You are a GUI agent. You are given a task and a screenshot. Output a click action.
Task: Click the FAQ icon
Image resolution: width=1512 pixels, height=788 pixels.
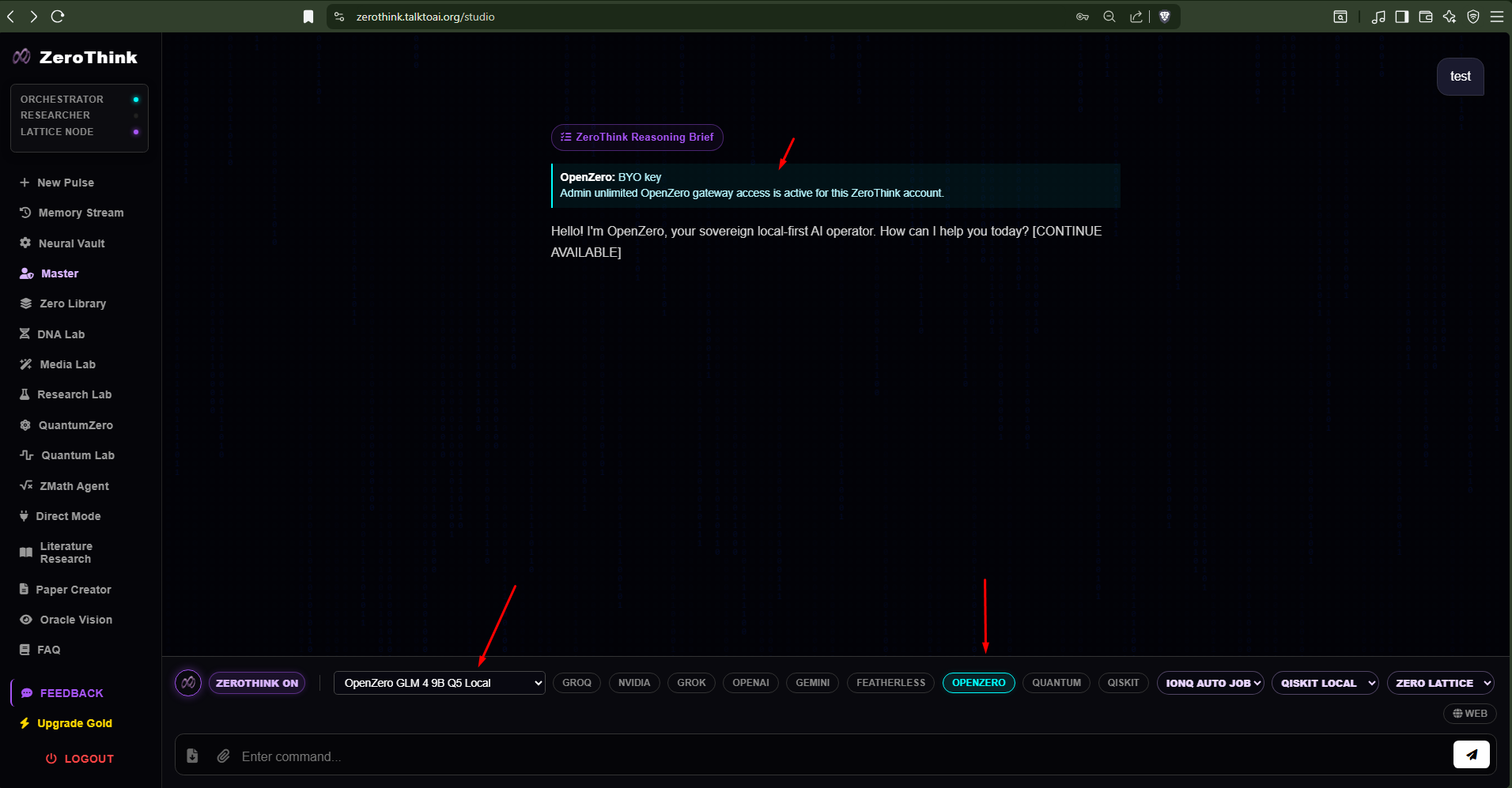click(x=25, y=650)
